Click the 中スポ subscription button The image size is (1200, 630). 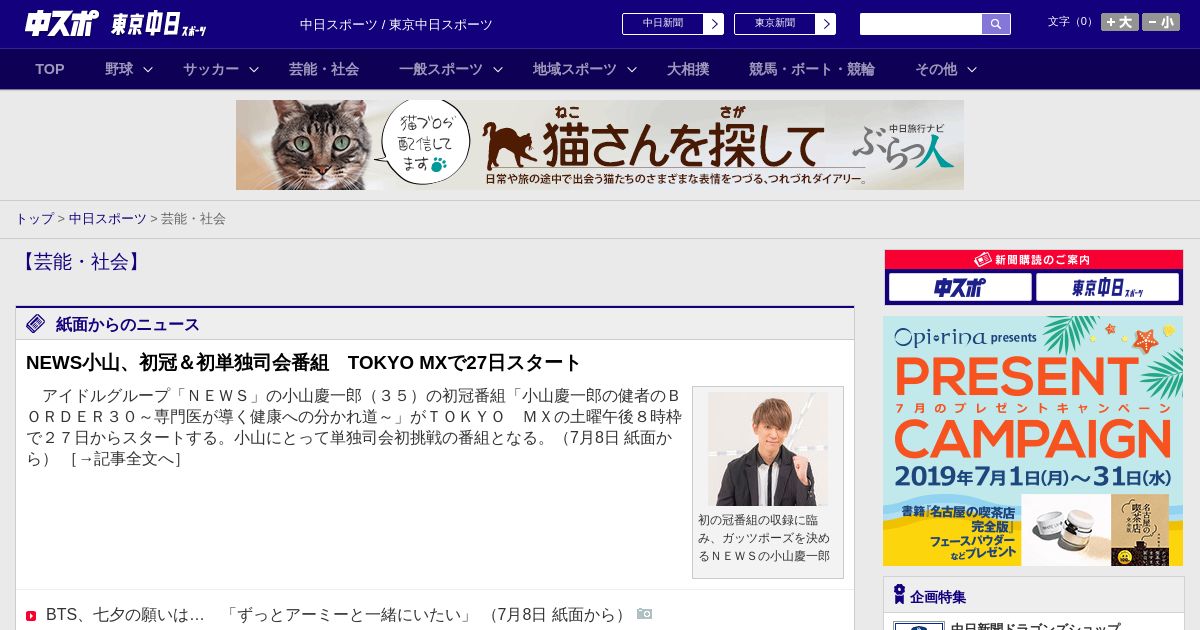coord(960,287)
